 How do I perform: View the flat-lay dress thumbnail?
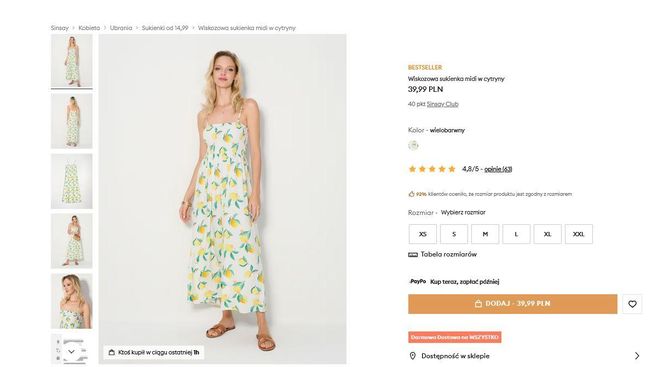tap(72, 181)
